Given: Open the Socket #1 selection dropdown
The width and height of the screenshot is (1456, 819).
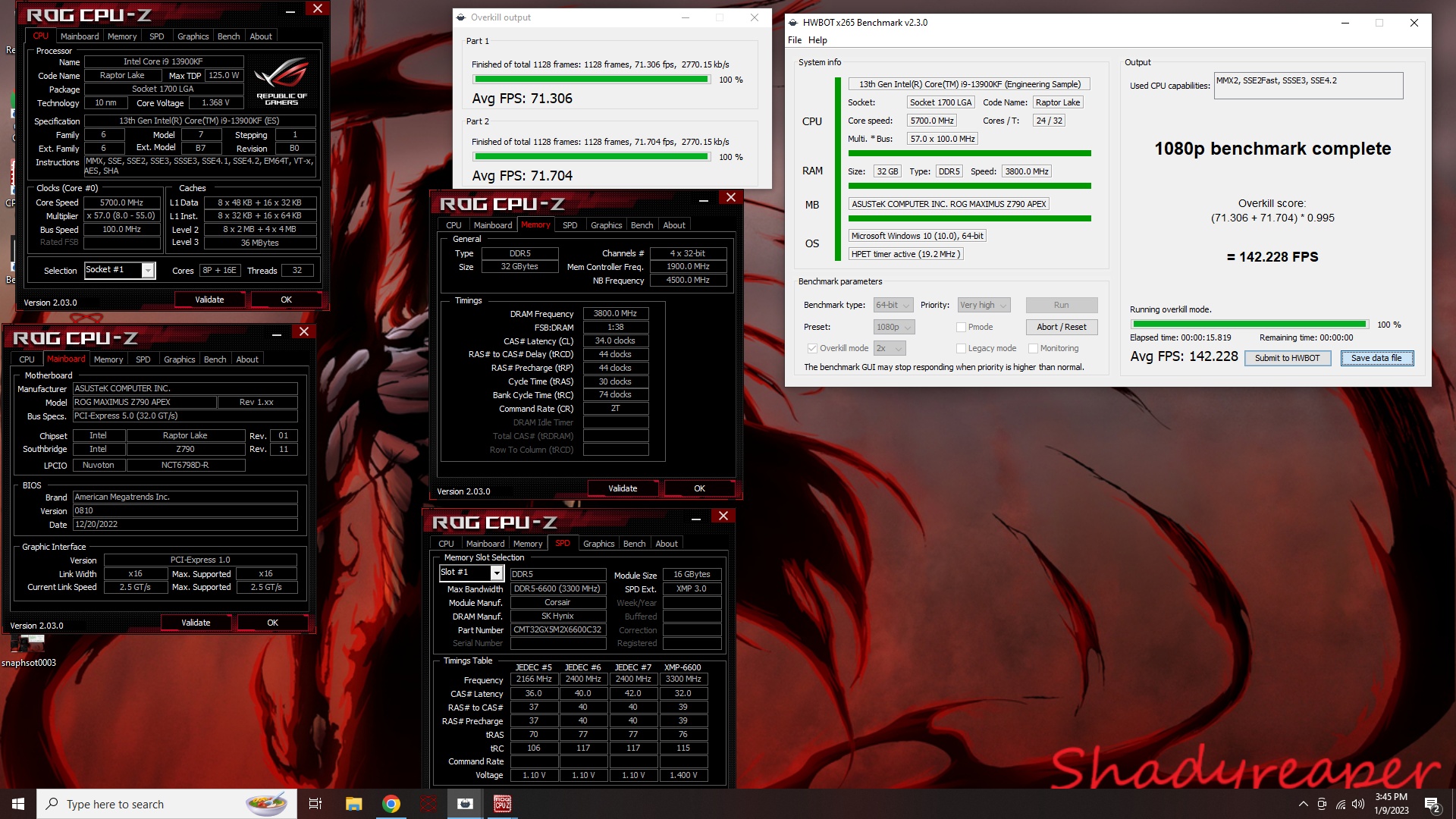Looking at the screenshot, I should coord(120,270).
